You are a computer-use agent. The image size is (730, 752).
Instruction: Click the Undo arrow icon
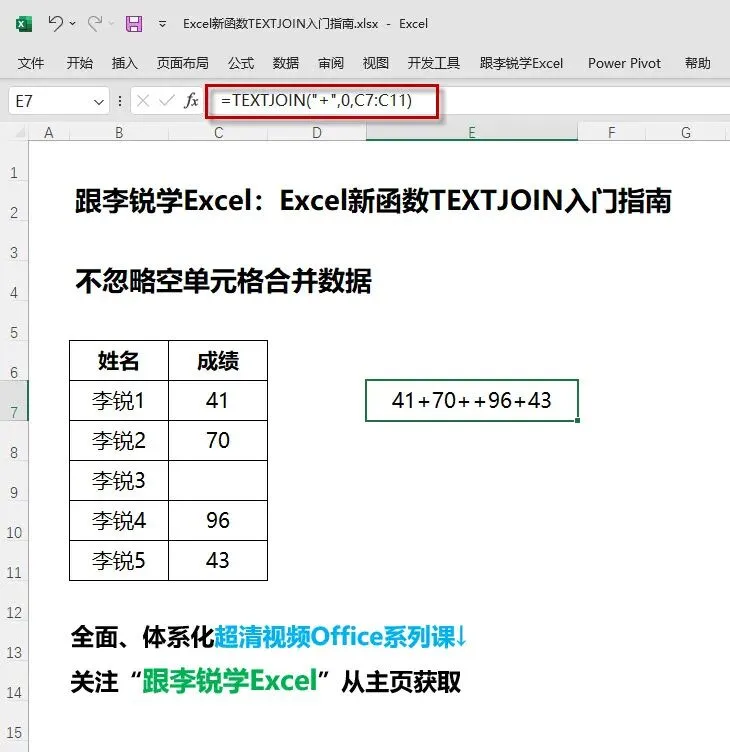coord(56,23)
